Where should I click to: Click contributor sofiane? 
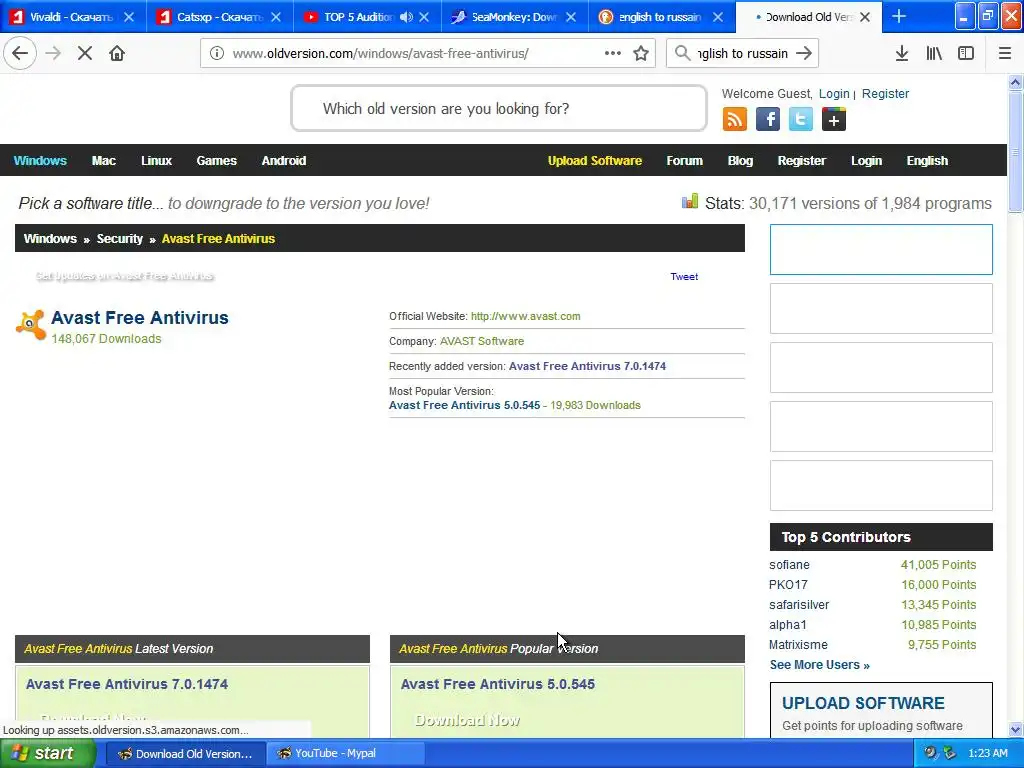pos(789,565)
